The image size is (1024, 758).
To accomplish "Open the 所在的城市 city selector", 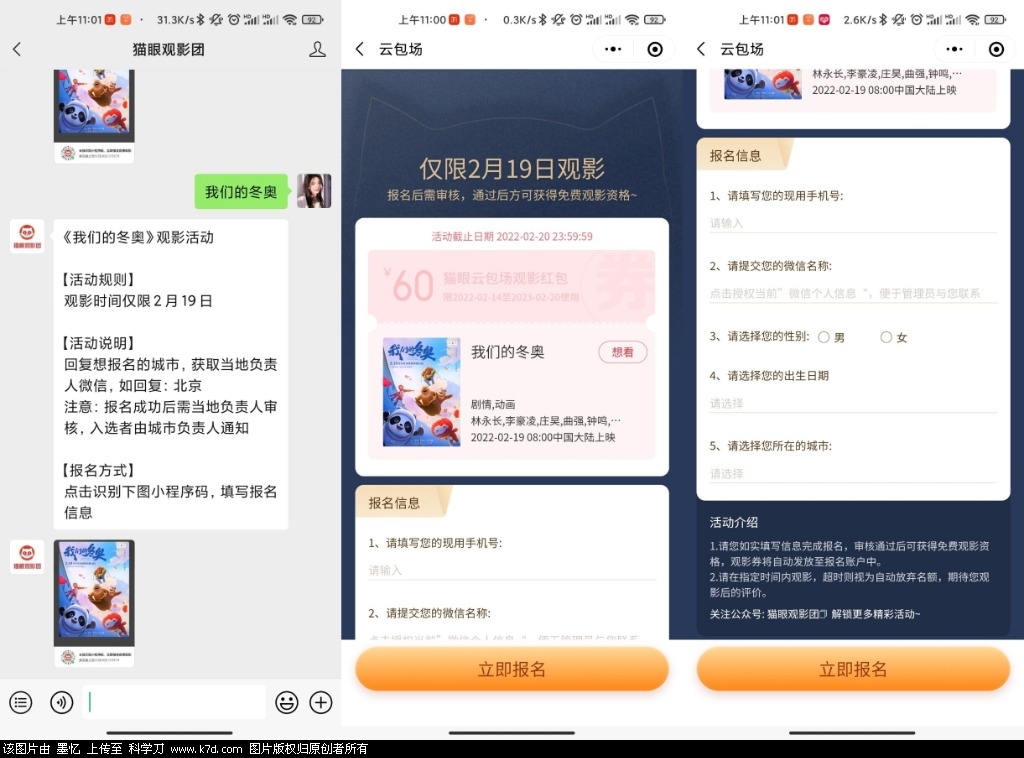I will (x=853, y=473).
